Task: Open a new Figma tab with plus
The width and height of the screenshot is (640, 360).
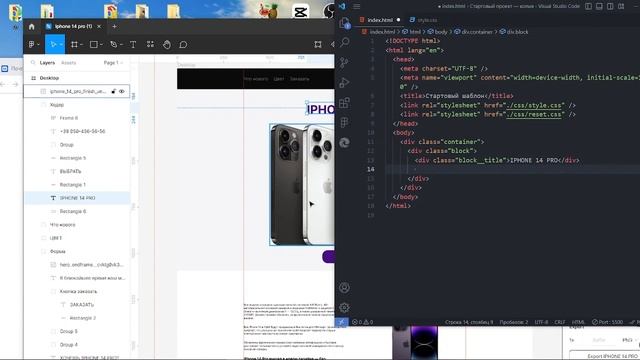Action: tap(114, 27)
